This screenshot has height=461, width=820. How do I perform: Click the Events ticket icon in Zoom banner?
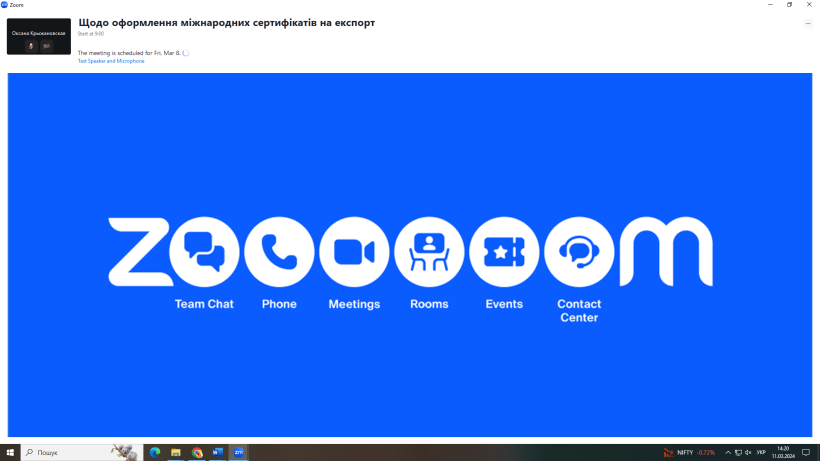click(504, 251)
